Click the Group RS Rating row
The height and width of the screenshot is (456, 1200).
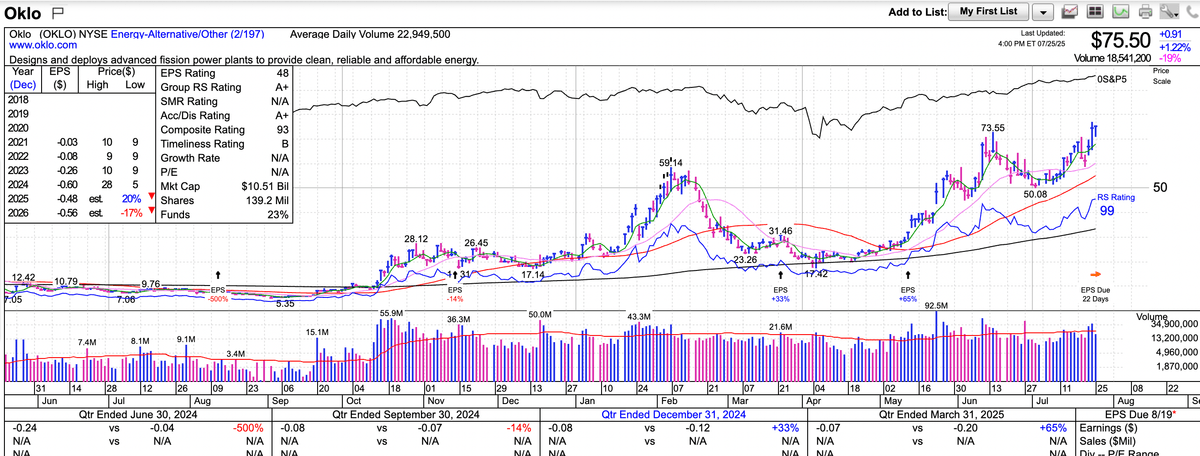click(x=224, y=87)
